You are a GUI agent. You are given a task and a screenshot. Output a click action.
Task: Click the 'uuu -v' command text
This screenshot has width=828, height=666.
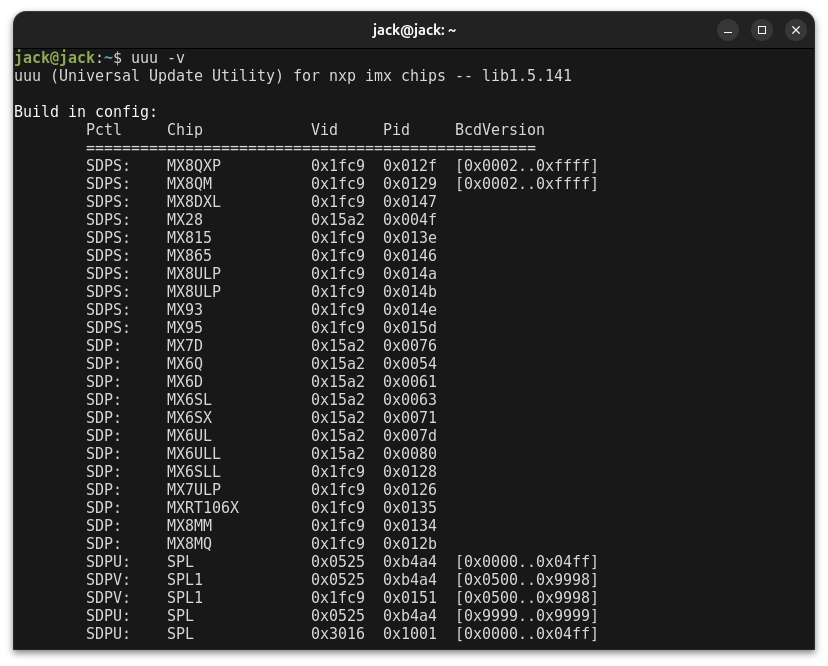click(158, 58)
